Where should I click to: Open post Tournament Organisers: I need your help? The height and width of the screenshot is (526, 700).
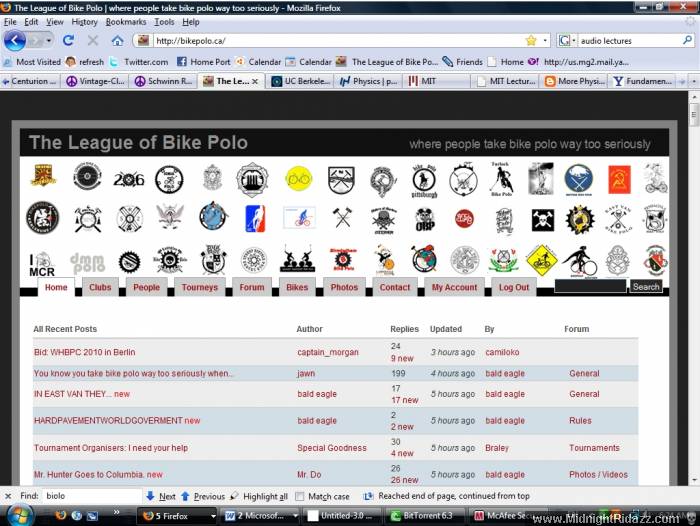111,447
